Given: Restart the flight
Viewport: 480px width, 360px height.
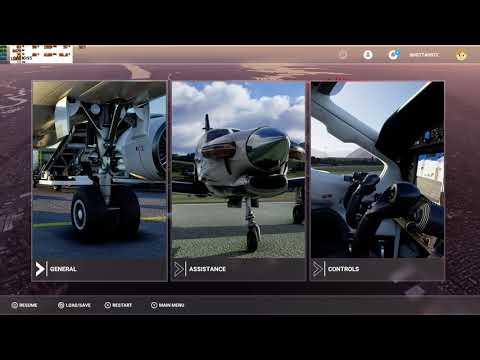Looking at the screenshot, I should [118, 305].
